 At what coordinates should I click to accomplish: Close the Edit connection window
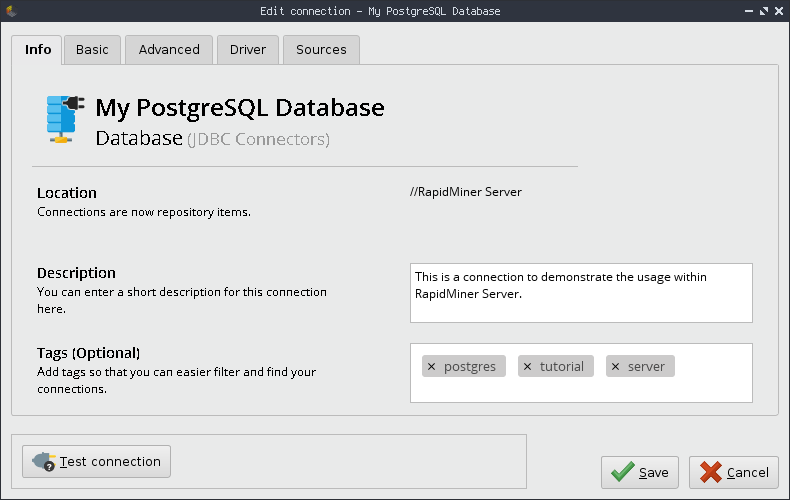pyautogui.click(x=779, y=11)
